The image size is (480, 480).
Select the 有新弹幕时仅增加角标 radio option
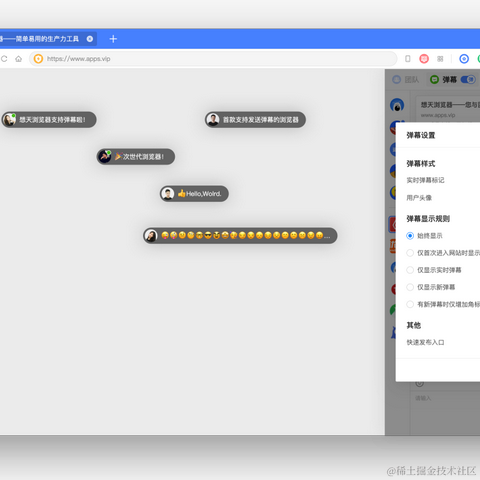click(410, 304)
